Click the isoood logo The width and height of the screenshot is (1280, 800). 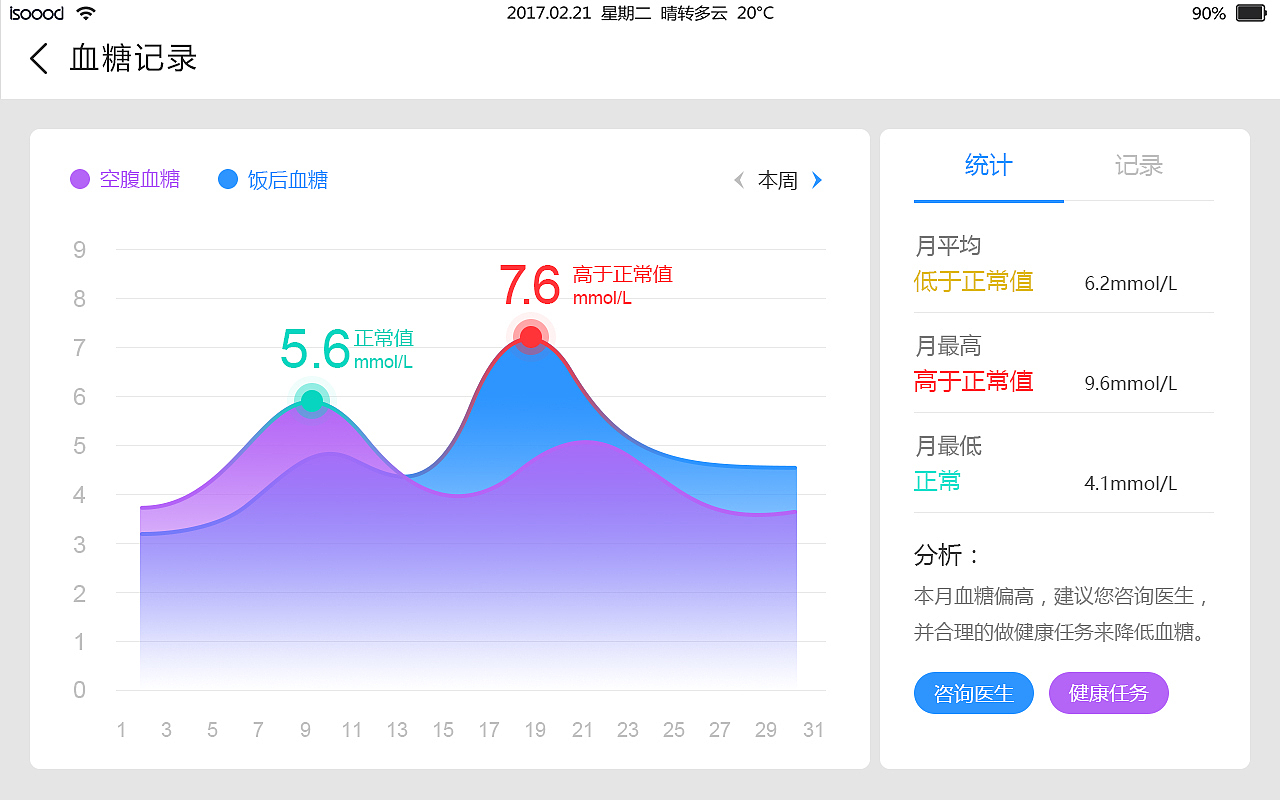point(34,13)
